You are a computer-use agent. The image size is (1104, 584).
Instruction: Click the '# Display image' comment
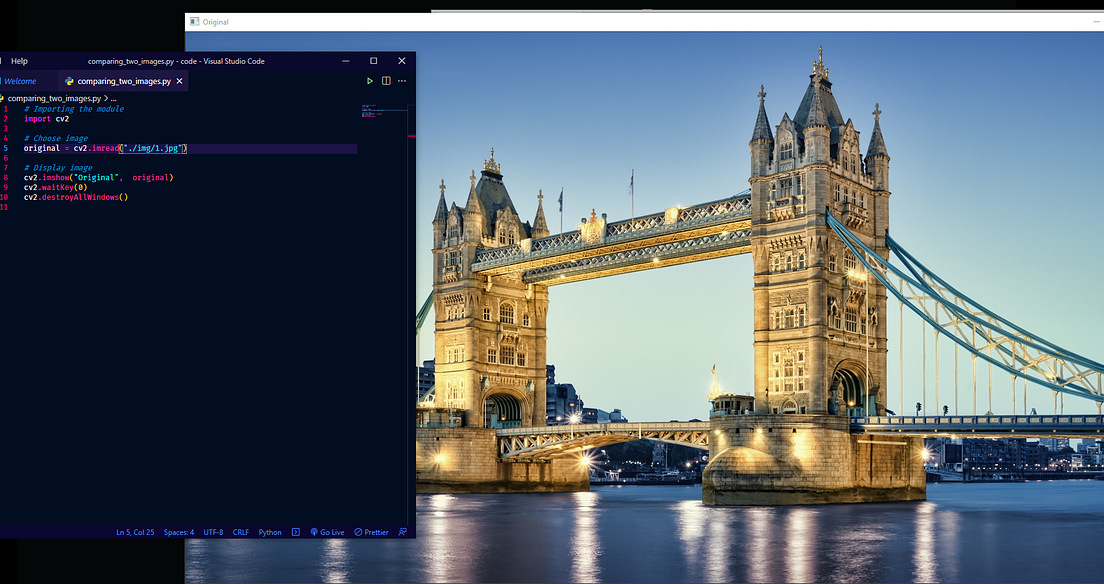(58, 168)
